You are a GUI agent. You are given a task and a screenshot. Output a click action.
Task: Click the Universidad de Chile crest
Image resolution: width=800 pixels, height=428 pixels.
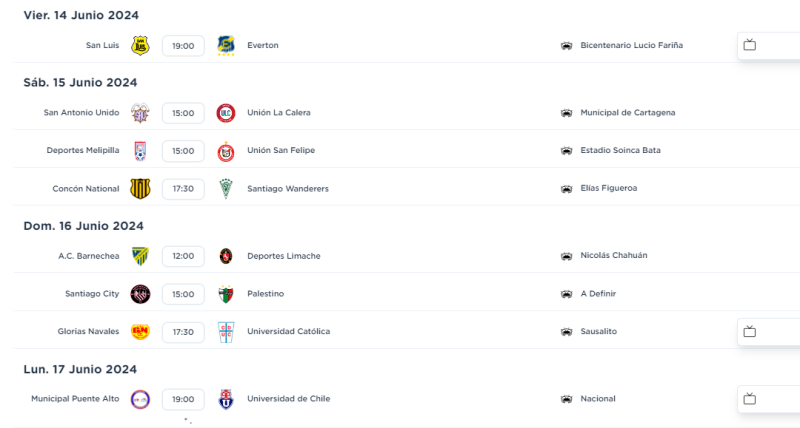tap(226, 399)
